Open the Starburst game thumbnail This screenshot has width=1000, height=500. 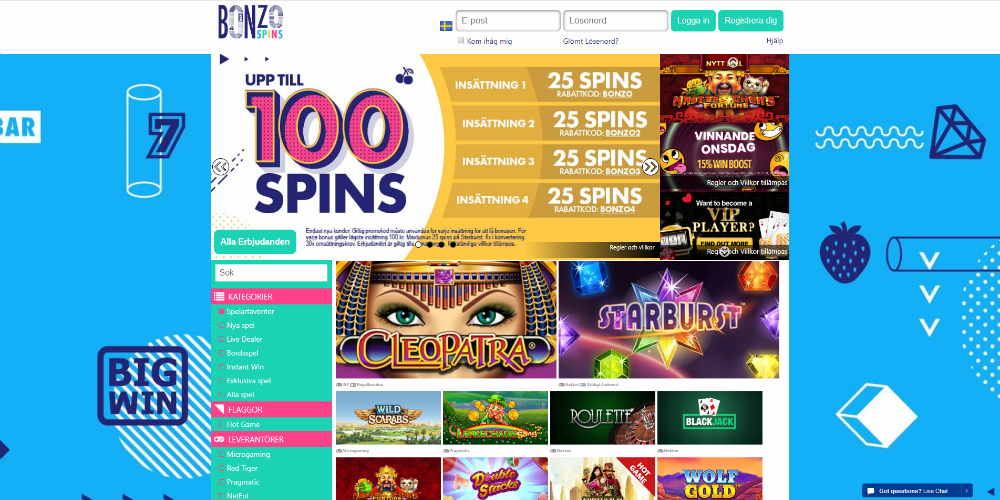tap(668, 320)
